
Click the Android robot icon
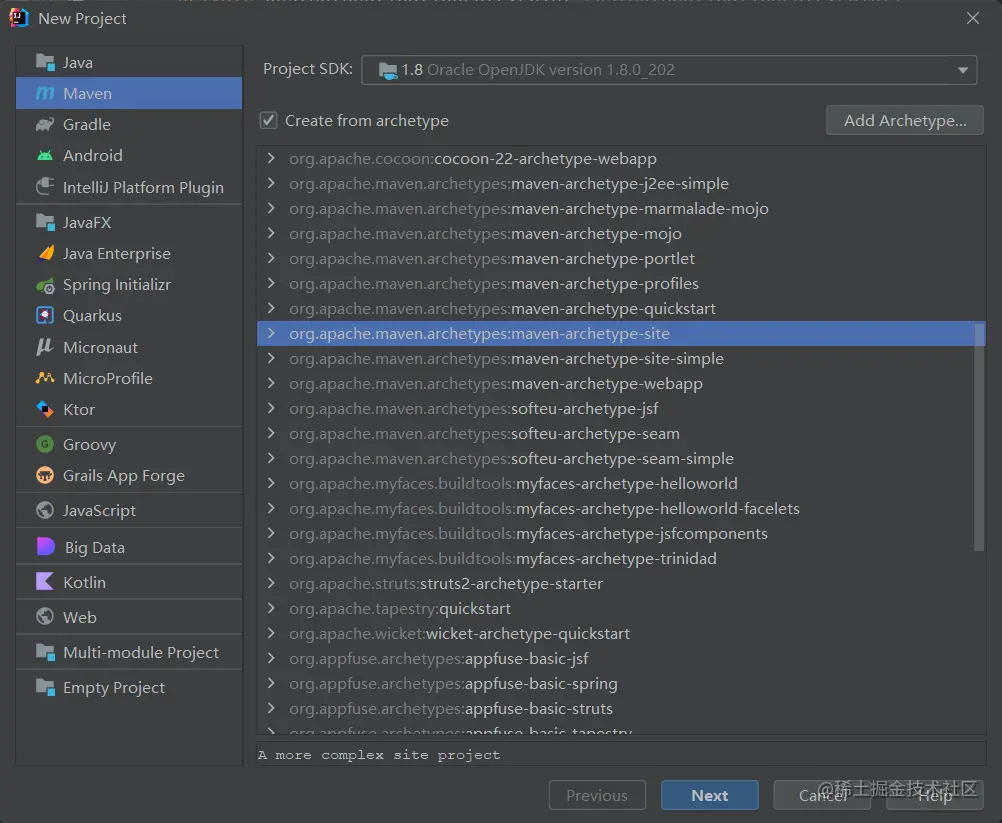tap(45, 155)
